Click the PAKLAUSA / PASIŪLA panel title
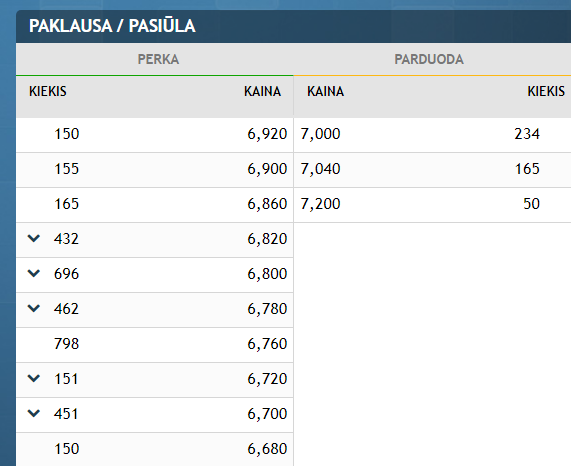 tap(112, 26)
